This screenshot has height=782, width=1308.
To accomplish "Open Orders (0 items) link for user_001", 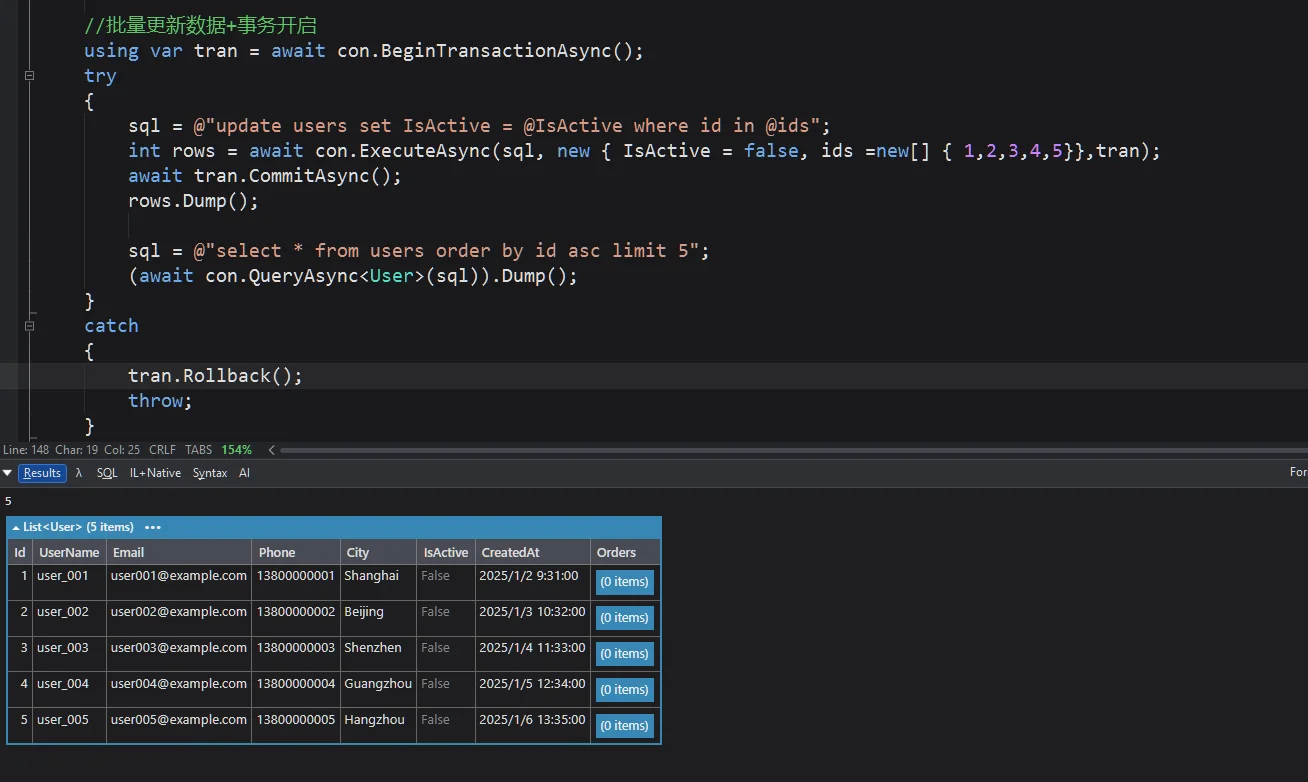I will [625, 582].
